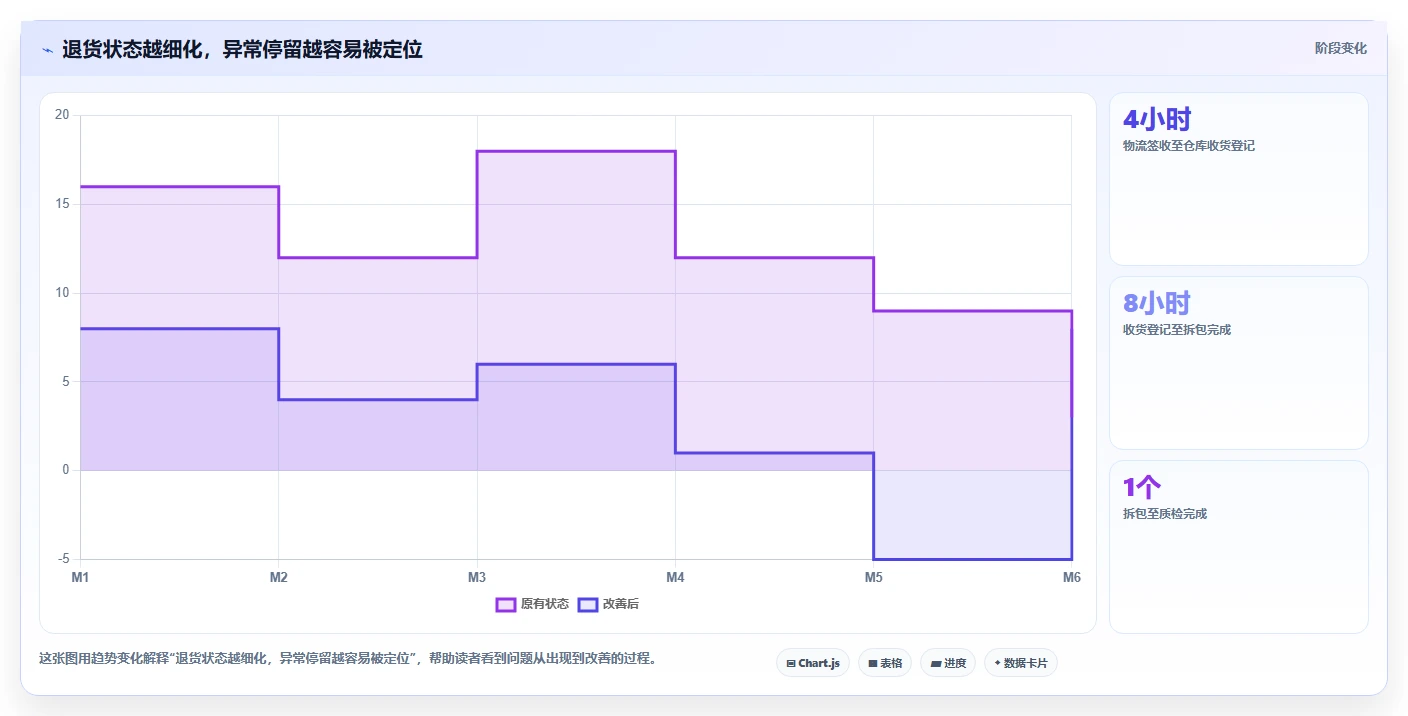This screenshot has height=716, width=1408.
Task: Open the 1个 data card
Action: (1238, 547)
